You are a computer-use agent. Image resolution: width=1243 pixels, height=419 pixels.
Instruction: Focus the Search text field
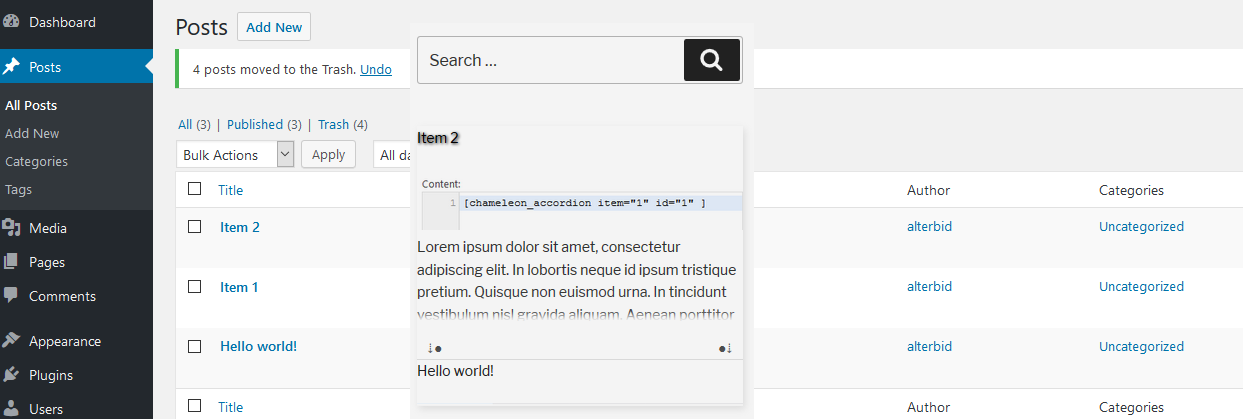(550, 60)
